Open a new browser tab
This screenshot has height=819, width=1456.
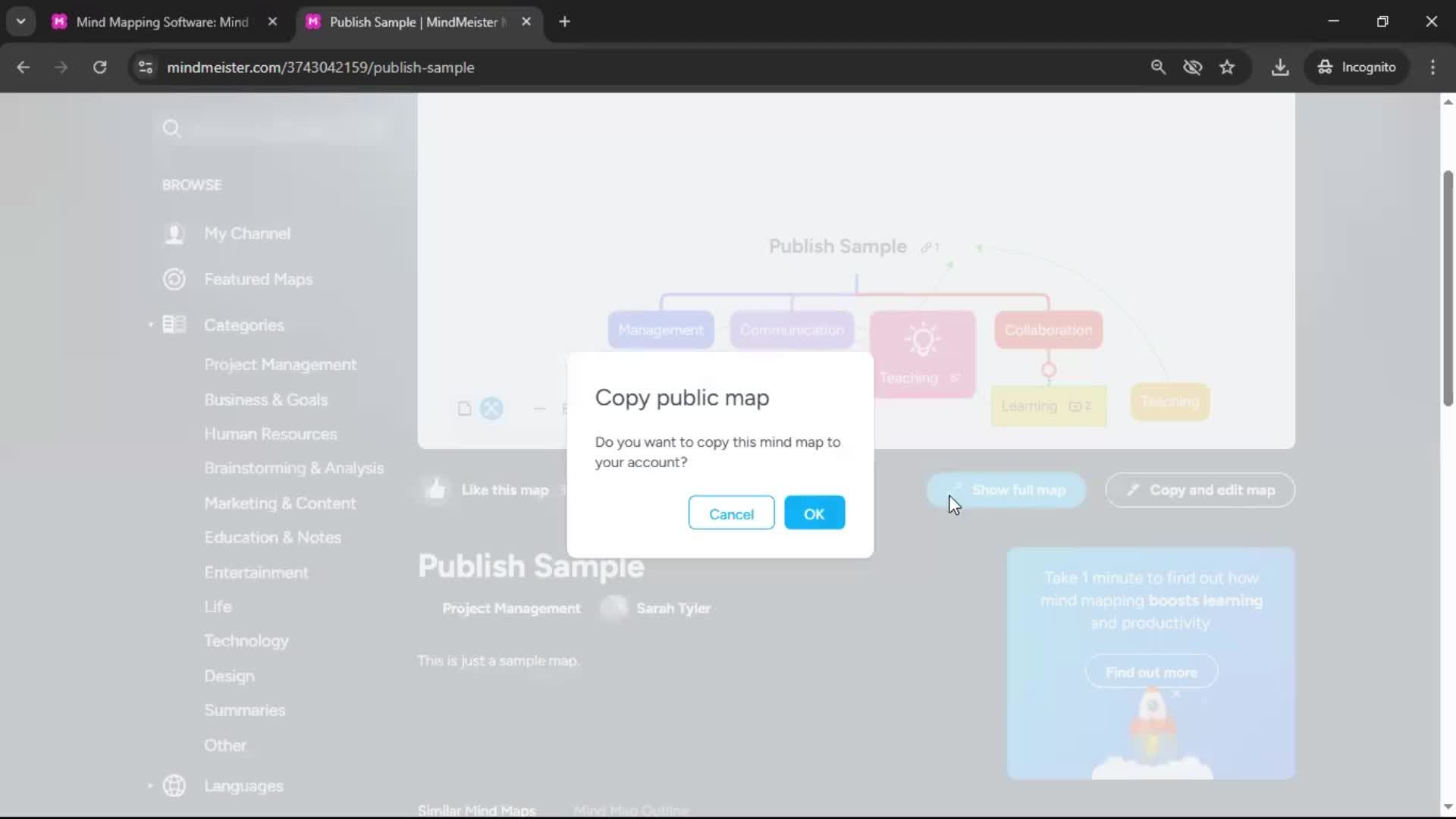(564, 22)
